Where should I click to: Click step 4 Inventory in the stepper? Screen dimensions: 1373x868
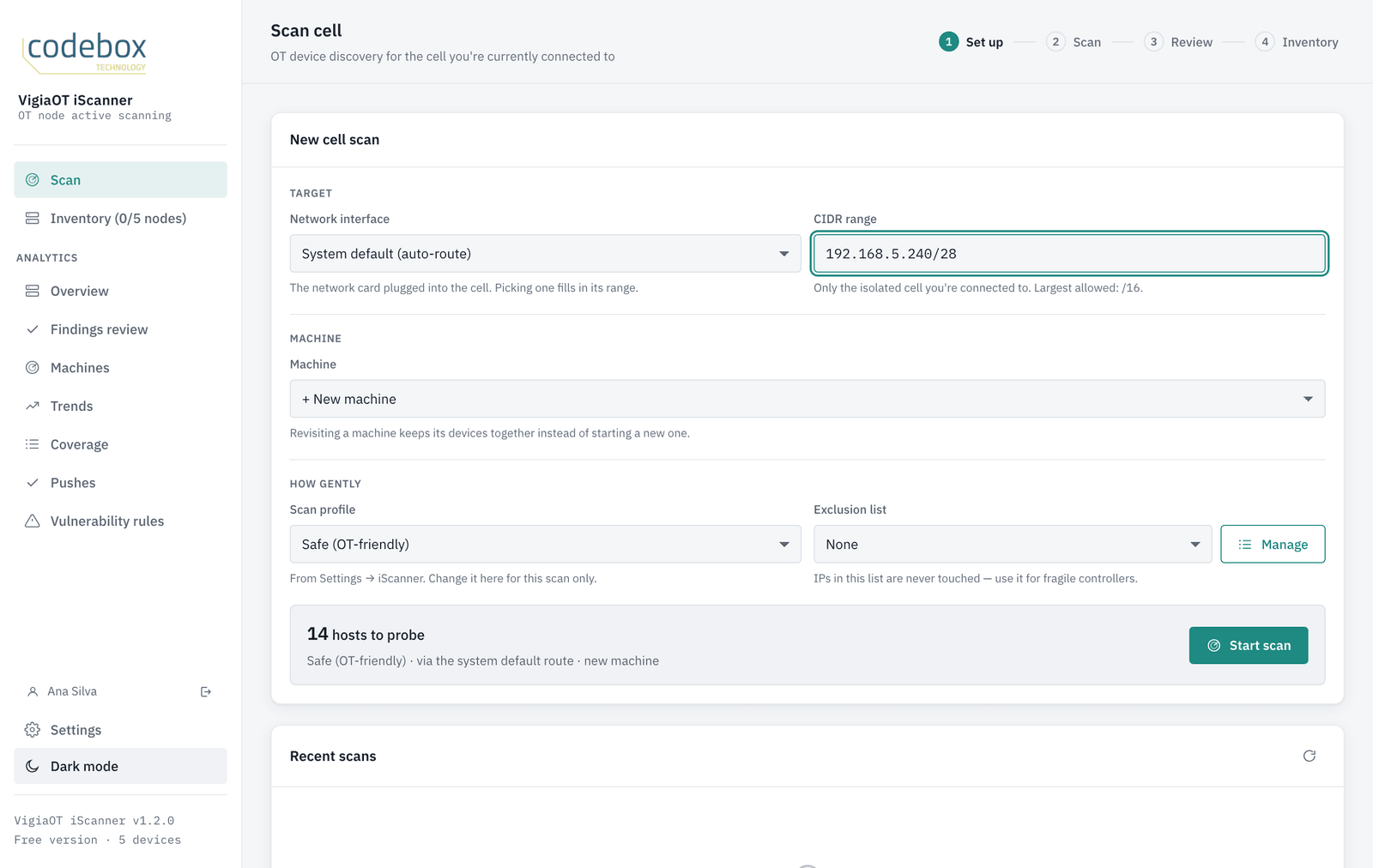[x=1297, y=42]
